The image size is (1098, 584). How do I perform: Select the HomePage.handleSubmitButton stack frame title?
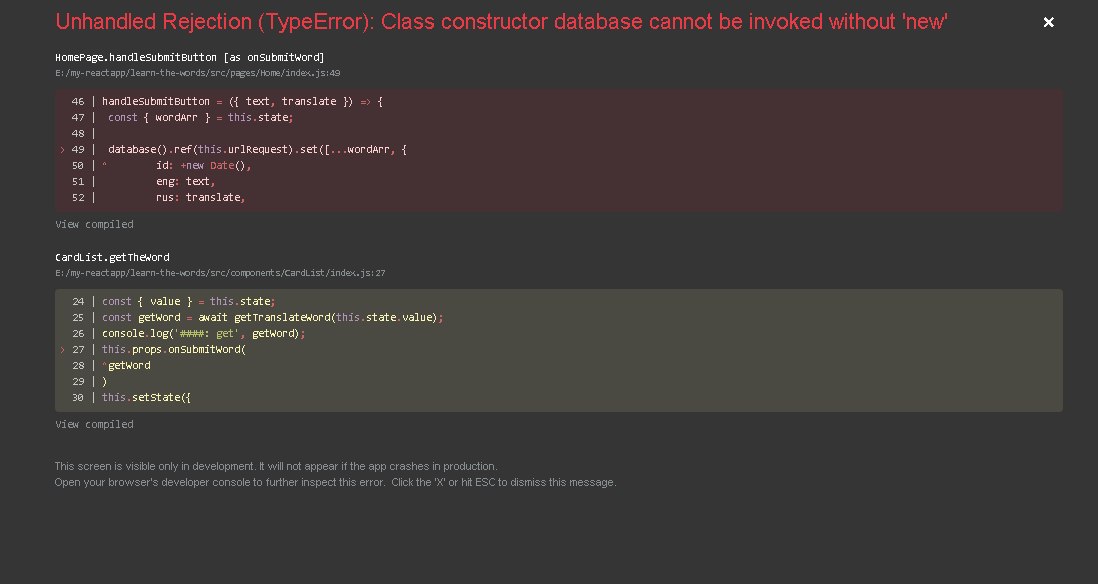tap(189, 57)
